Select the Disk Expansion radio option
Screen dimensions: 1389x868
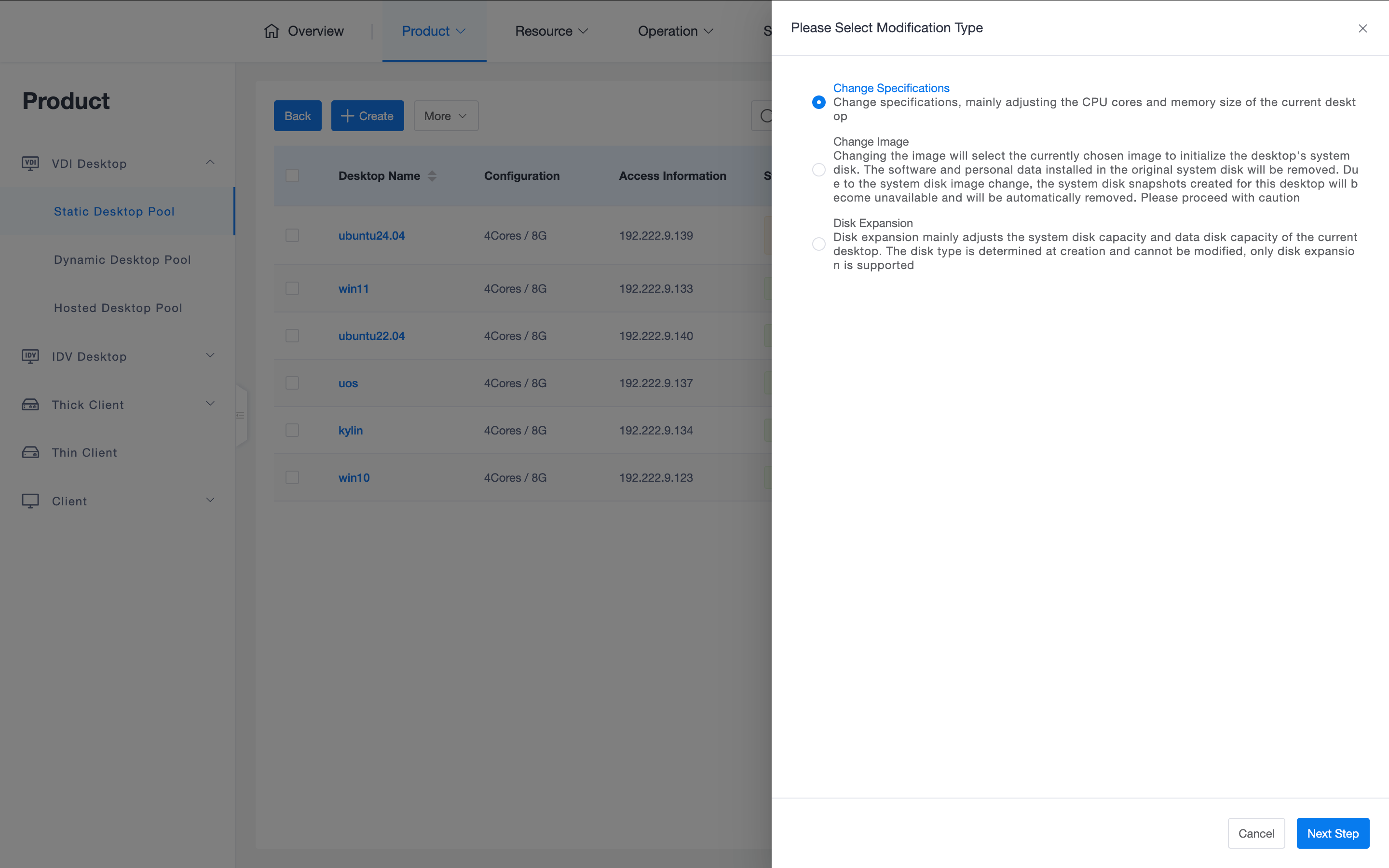tap(818, 244)
